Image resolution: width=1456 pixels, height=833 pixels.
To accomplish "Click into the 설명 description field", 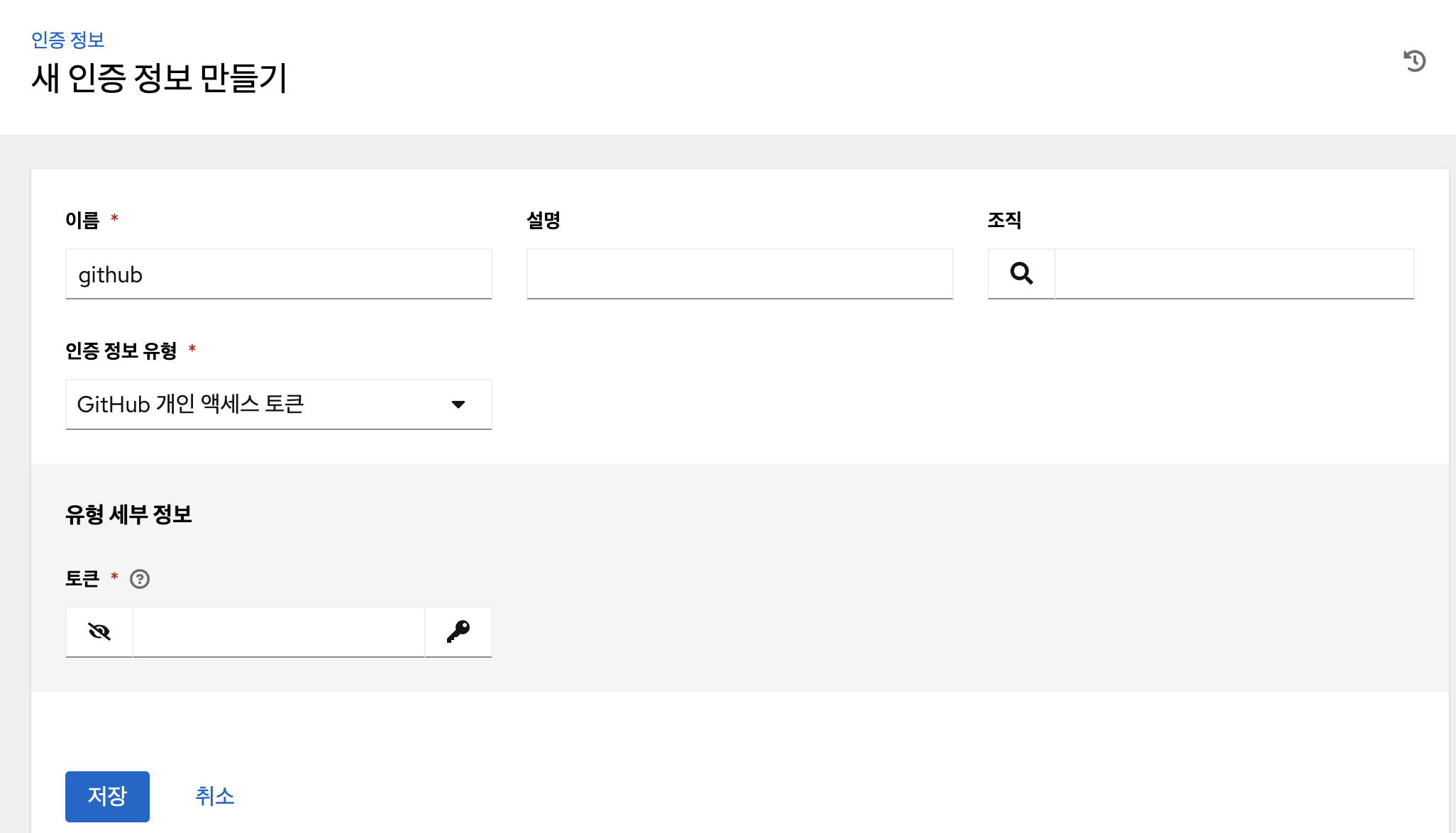I will 739,274.
